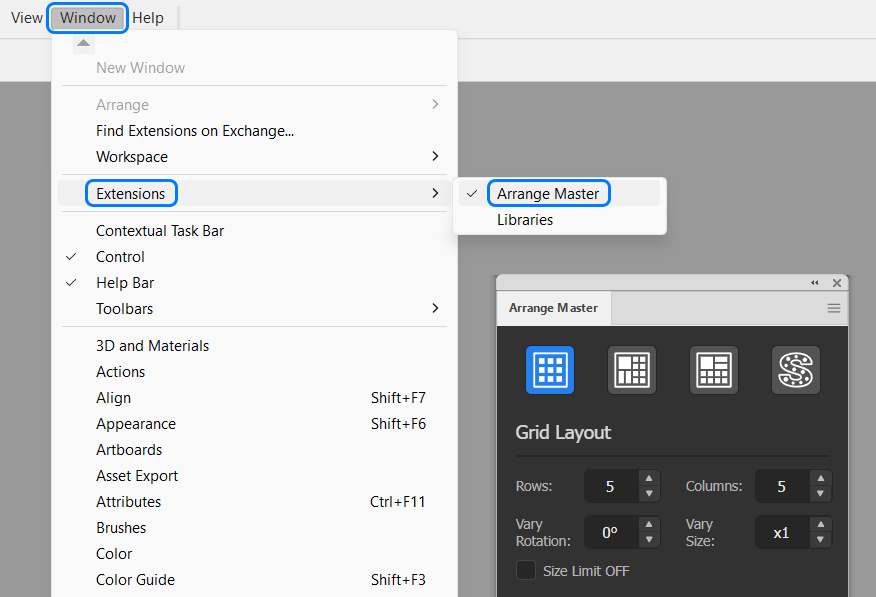Image resolution: width=876 pixels, height=597 pixels.
Task: Open the Attributes panel from the menu
Action: pyautogui.click(x=254, y=502)
